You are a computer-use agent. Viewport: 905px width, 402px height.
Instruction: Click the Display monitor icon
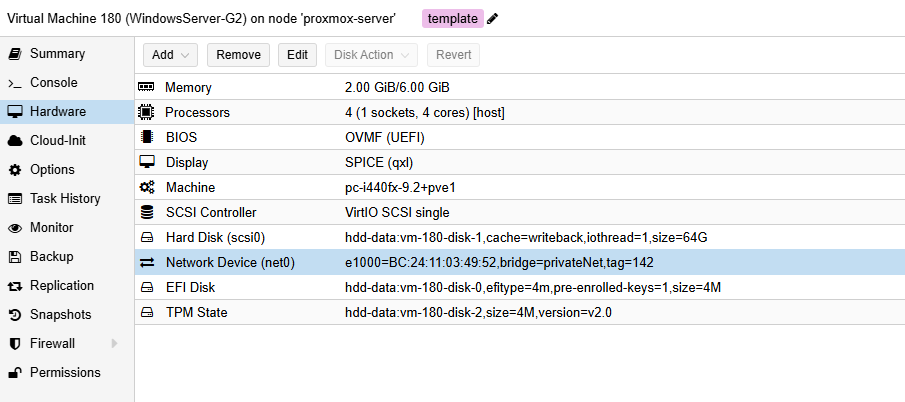click(x=147, y=163)
